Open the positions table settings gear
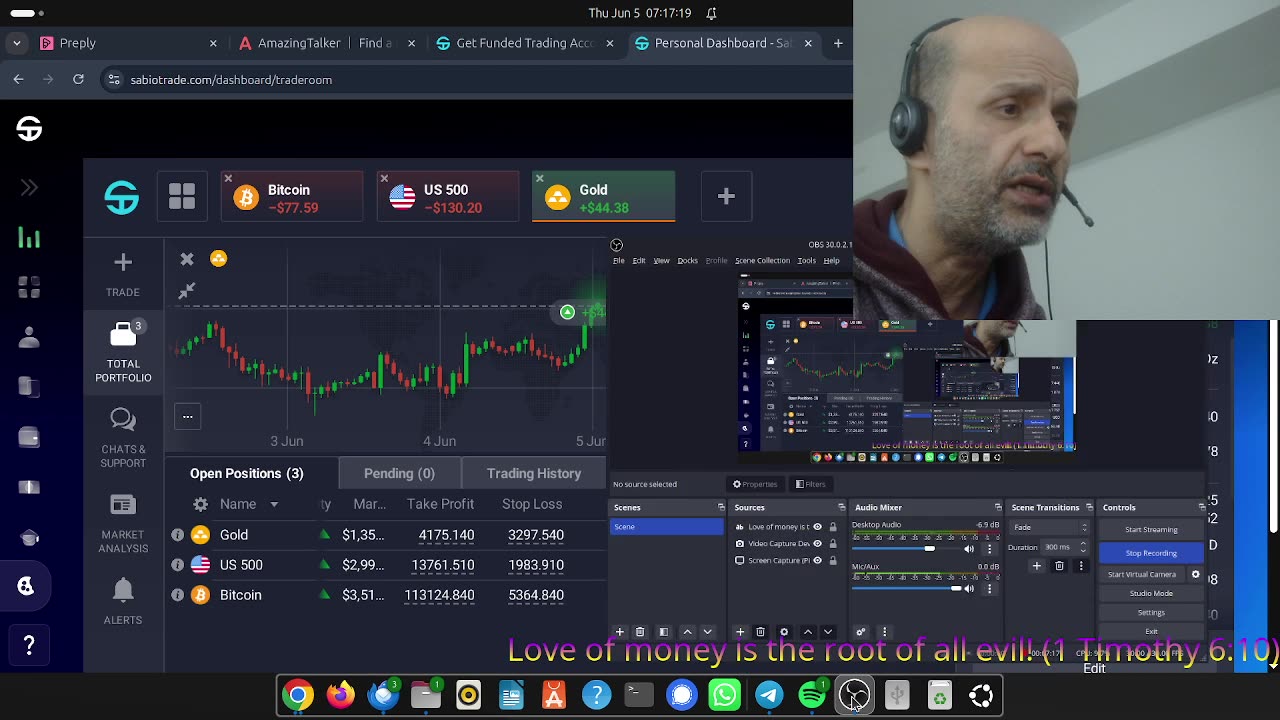This screenshot has height=720, width=1280. click(x=200, y=504)
